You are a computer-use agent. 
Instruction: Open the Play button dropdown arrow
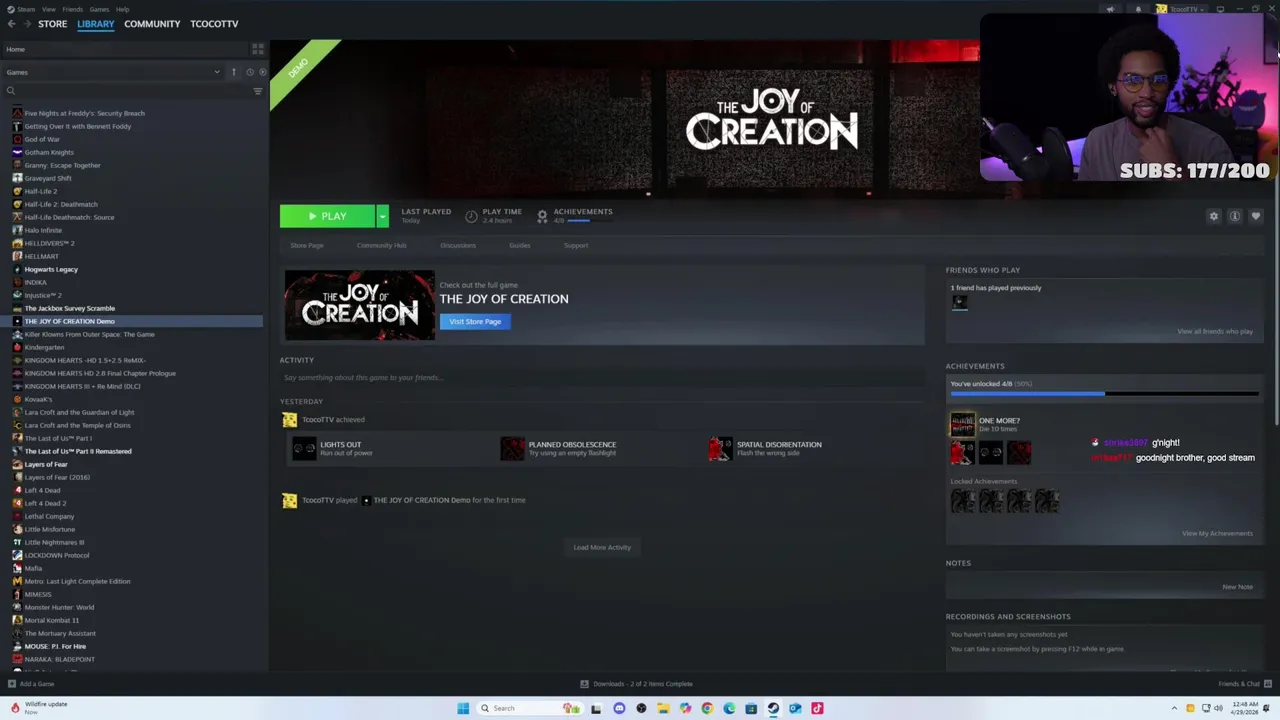tap(382, 216)
